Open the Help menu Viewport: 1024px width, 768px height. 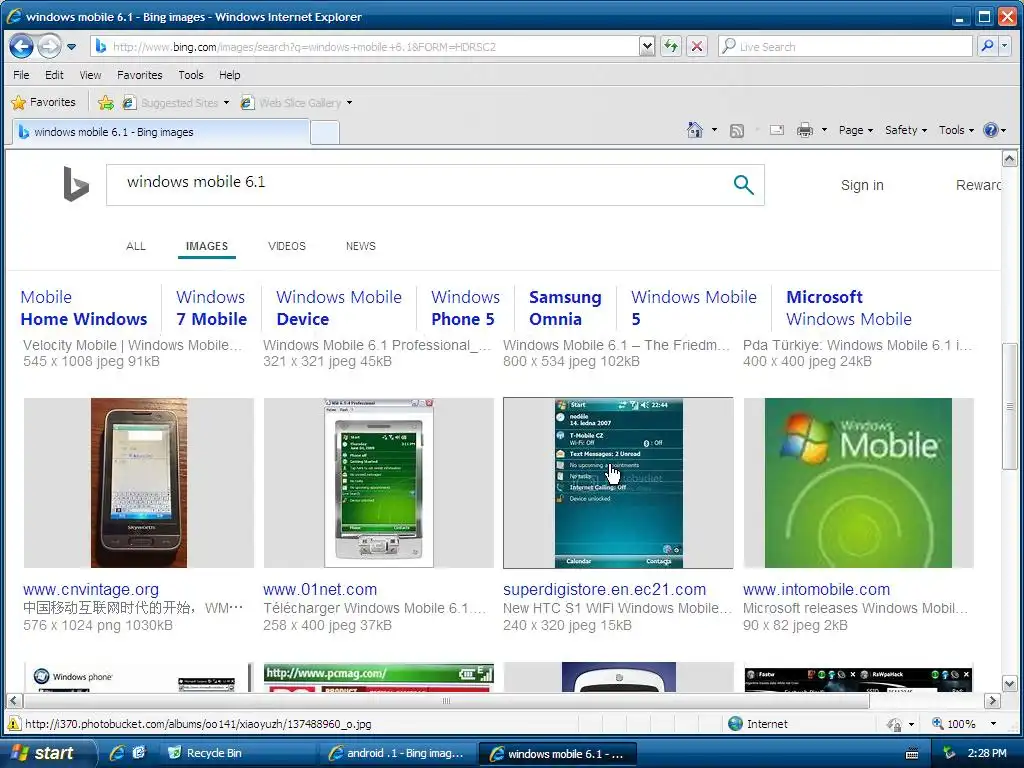click(229, 75)
